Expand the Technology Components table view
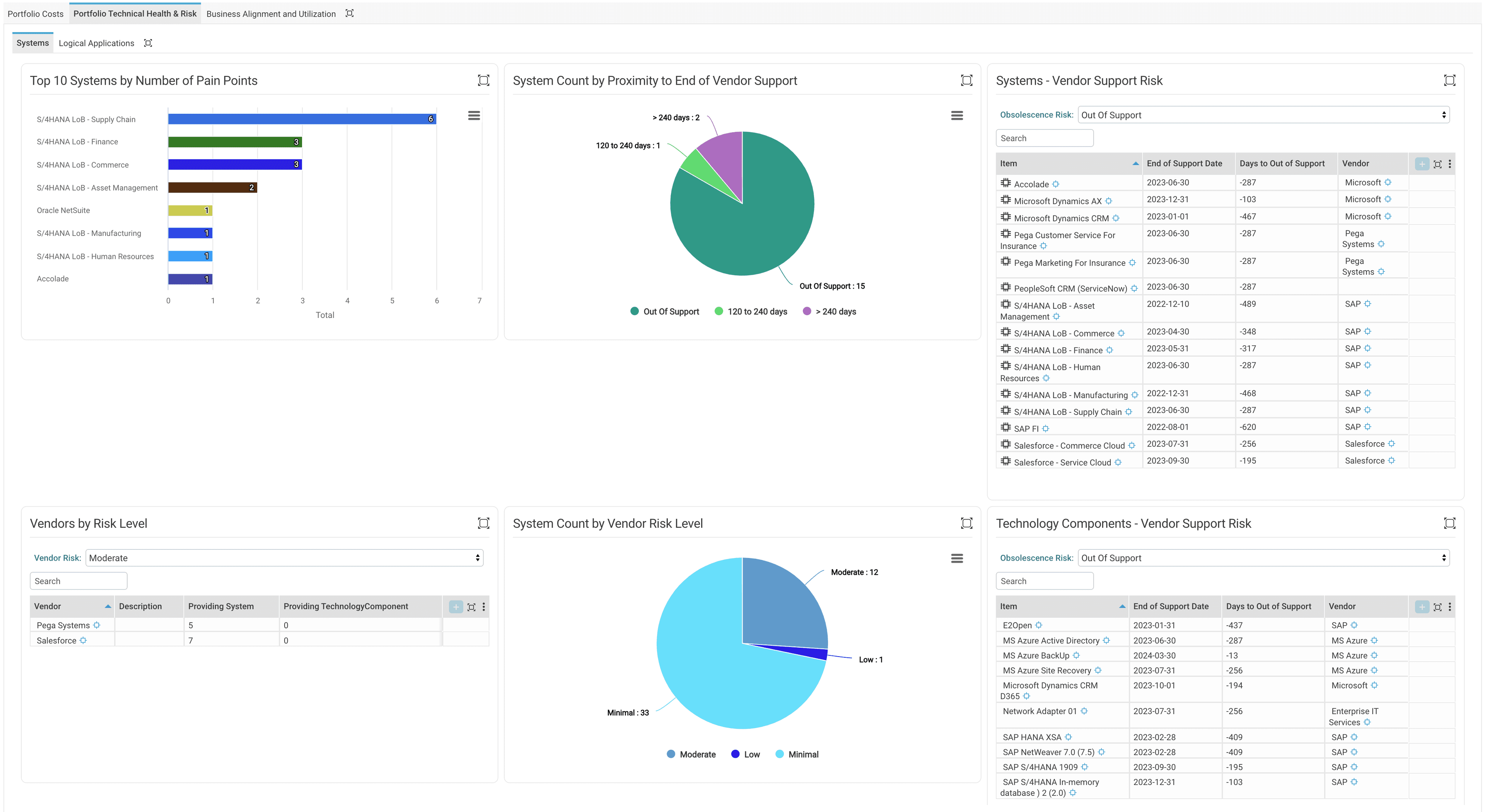The image size is (1485, 812). pos(1438,607)
